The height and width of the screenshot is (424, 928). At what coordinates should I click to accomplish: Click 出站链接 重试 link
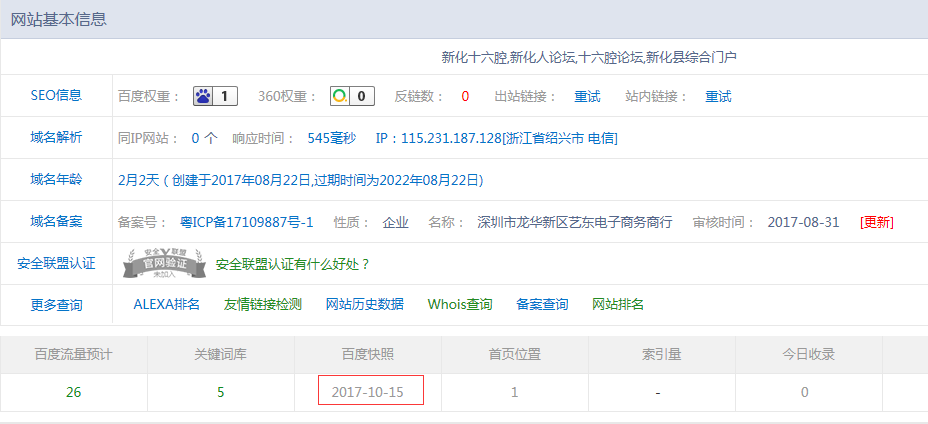coord(587,97)
